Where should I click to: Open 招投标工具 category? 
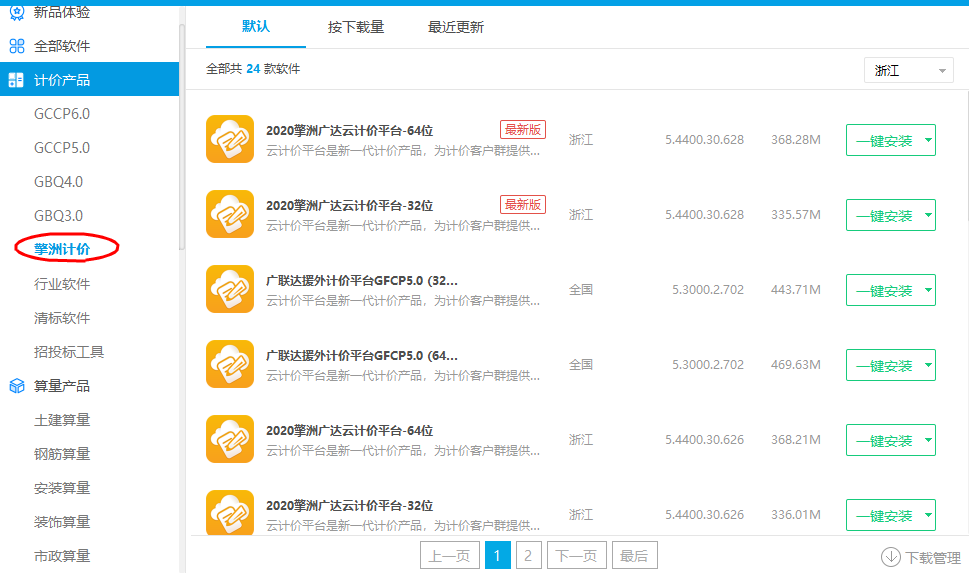pyautogui.click(x=69, y=352)
